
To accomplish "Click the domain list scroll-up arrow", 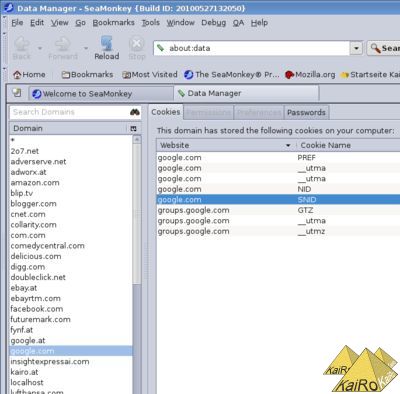I will pos(137,139).
